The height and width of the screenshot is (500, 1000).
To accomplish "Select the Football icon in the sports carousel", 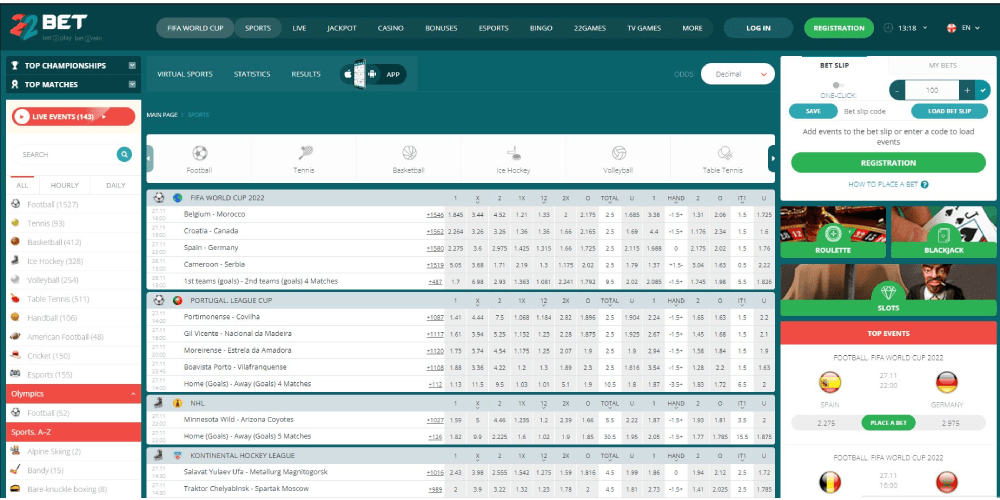I will tap(199, 153).
